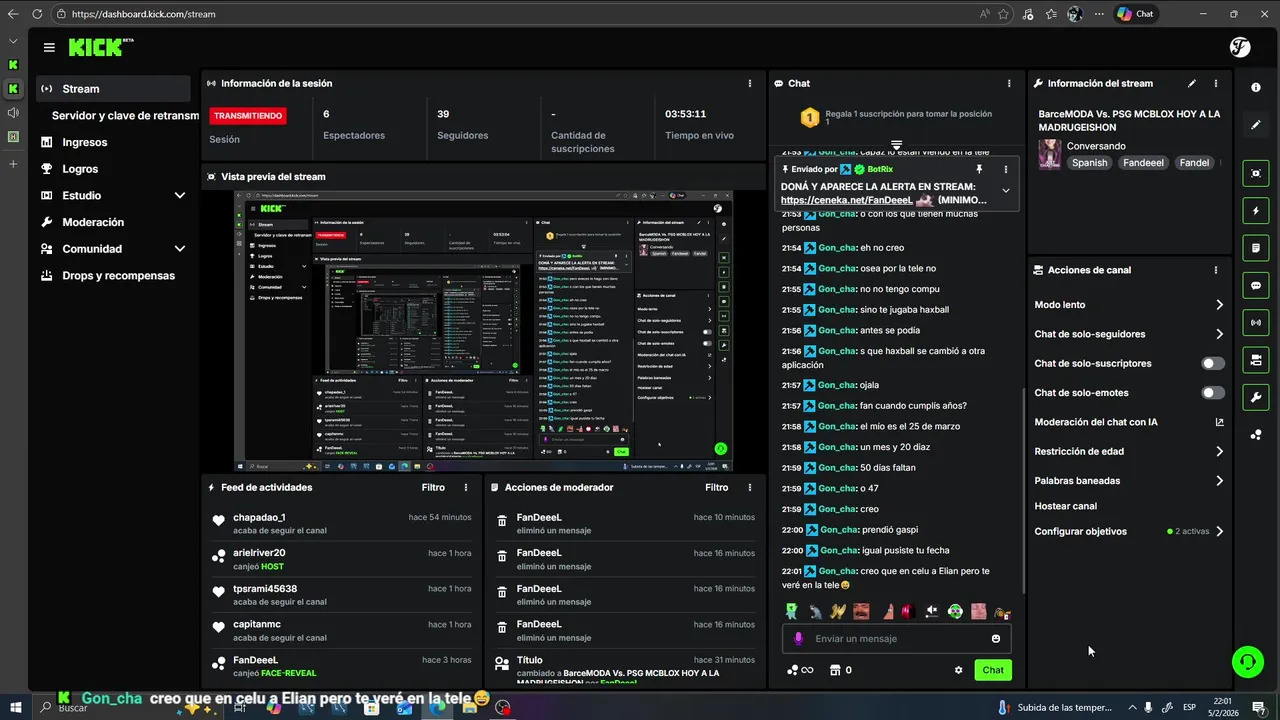Open the hamburger menu beside the Kick logo
Viewport: 1280px width, 720px height.
click(49, 47)
